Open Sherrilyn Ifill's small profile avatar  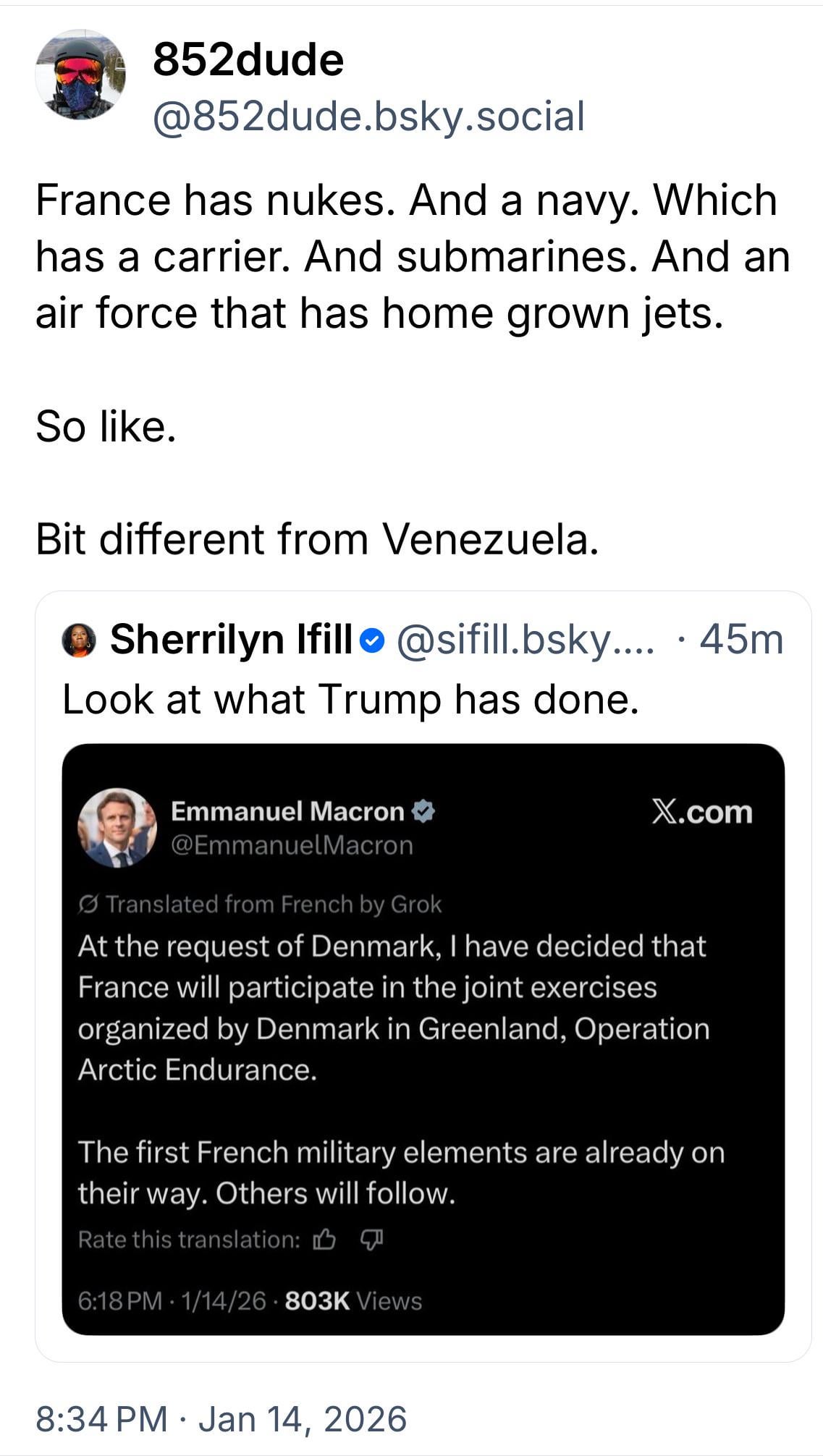80,640
